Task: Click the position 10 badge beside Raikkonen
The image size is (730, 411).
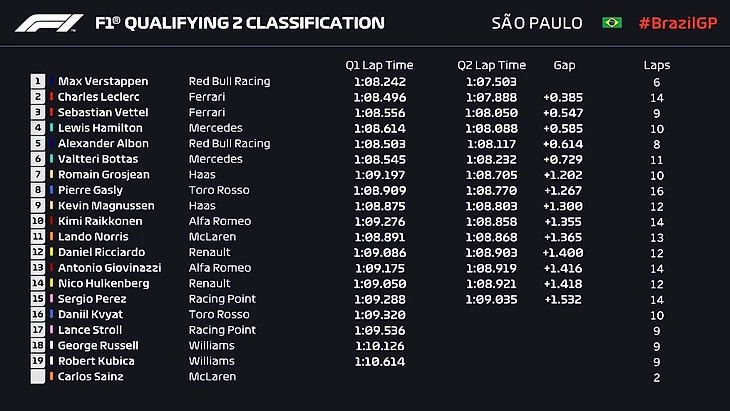Action: (x=38, y=221)
